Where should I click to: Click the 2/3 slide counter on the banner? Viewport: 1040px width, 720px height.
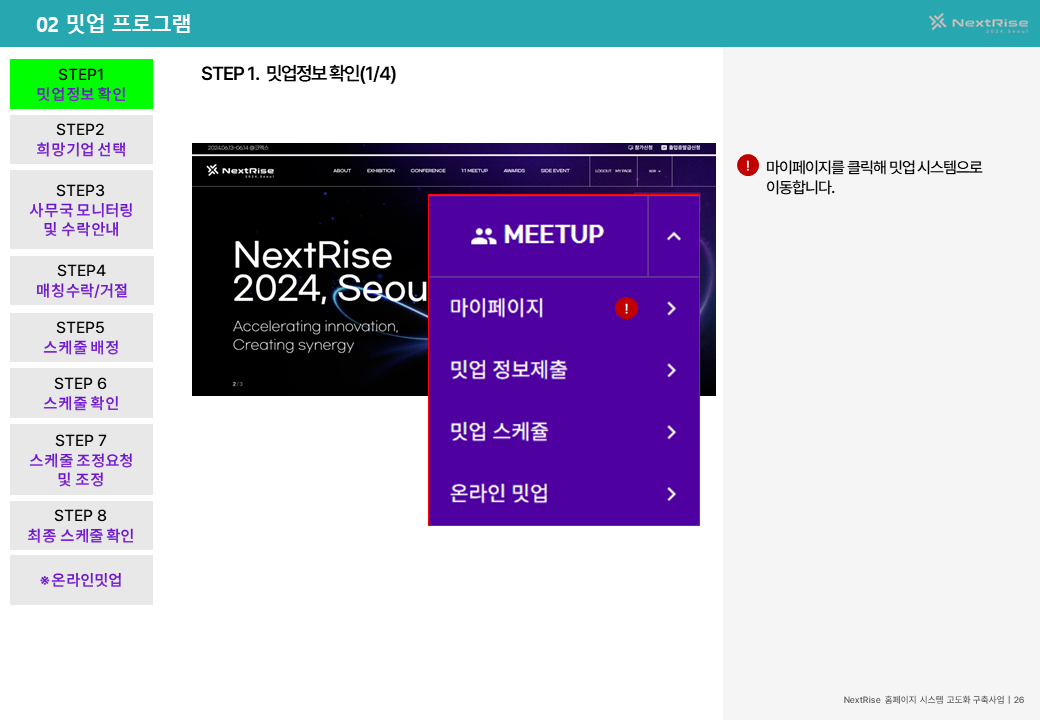(x=237, y=384)
